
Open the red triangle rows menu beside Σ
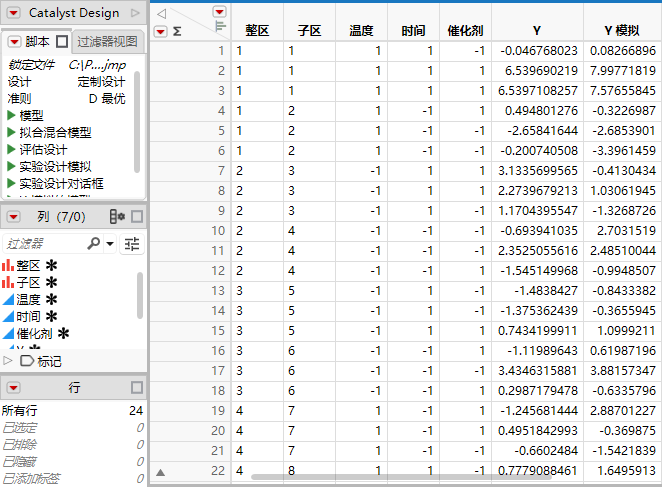click(160, 31)
